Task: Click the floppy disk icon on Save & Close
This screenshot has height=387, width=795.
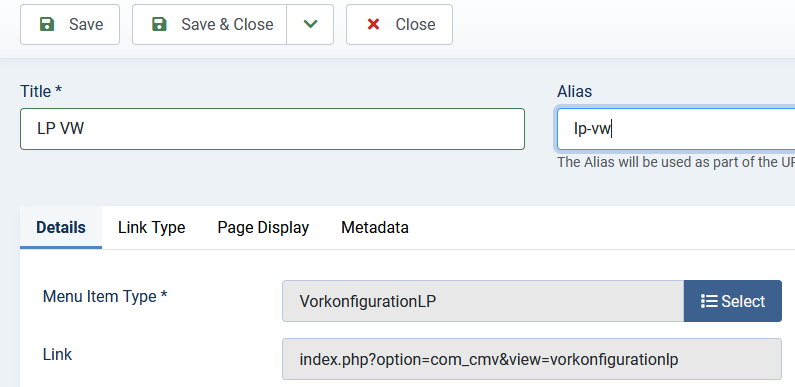Action: click(x=159, y=24)
